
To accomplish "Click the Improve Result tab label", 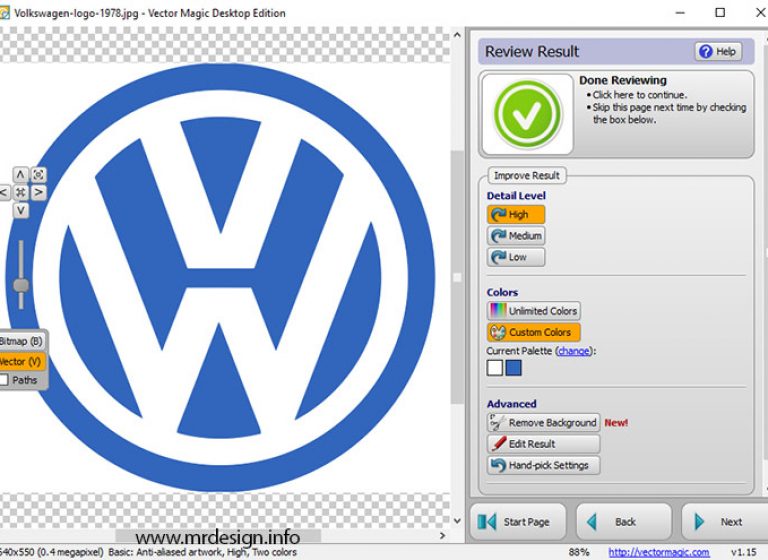I will pos(527,175).
